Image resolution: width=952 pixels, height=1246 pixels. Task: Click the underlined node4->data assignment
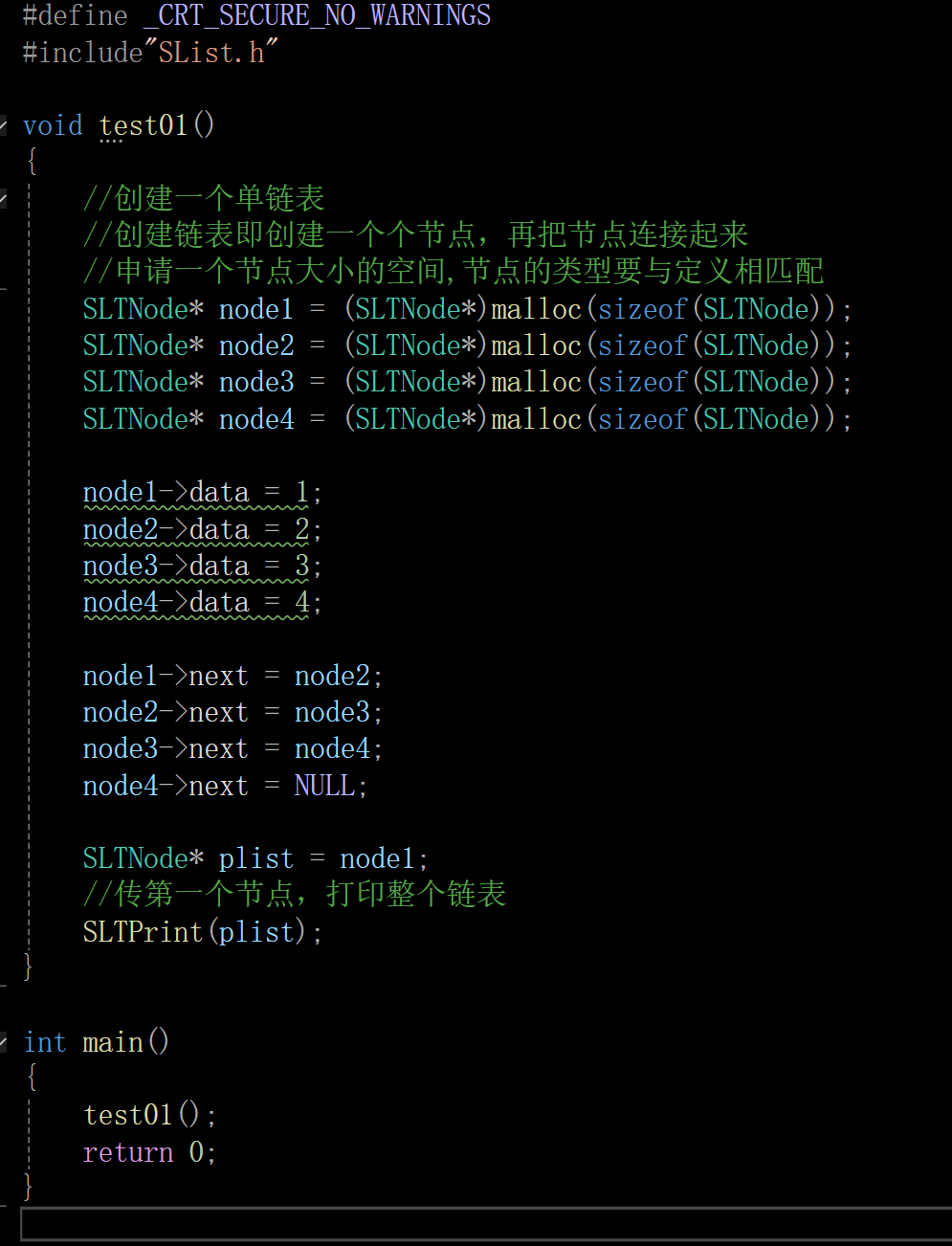point(202,603)
